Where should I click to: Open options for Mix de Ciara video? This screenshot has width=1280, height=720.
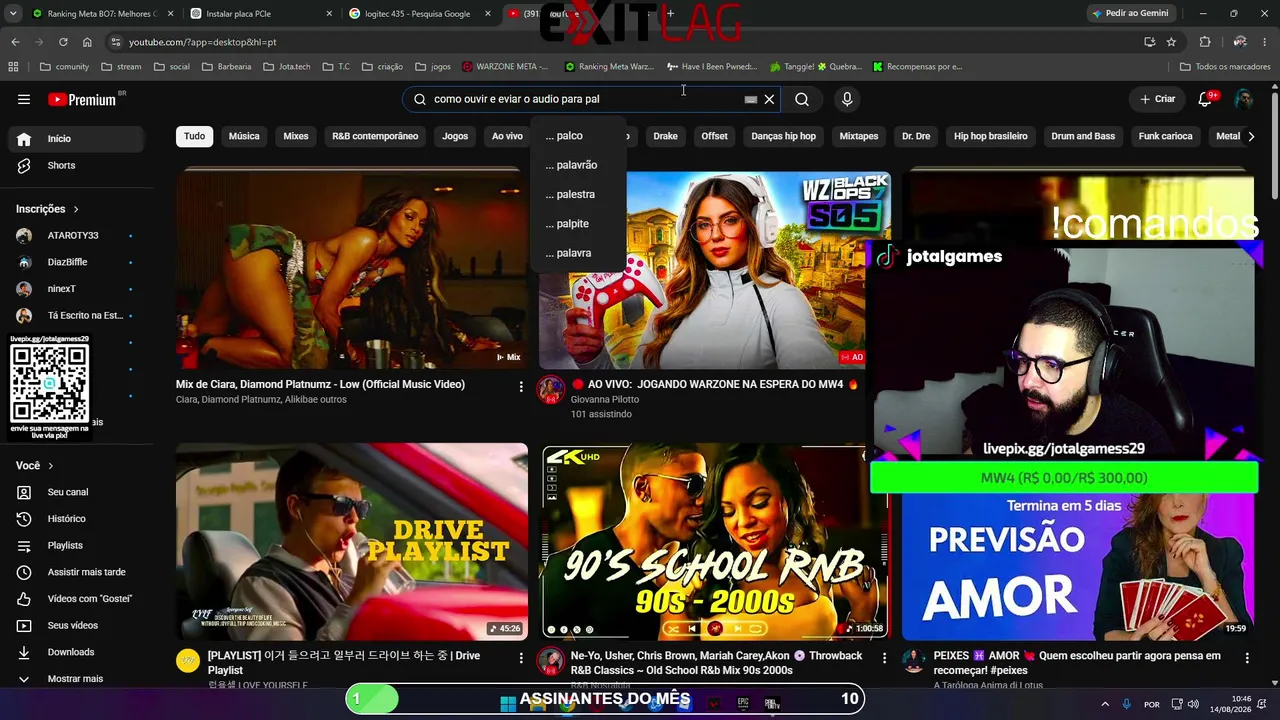click(x=521, y=386)
